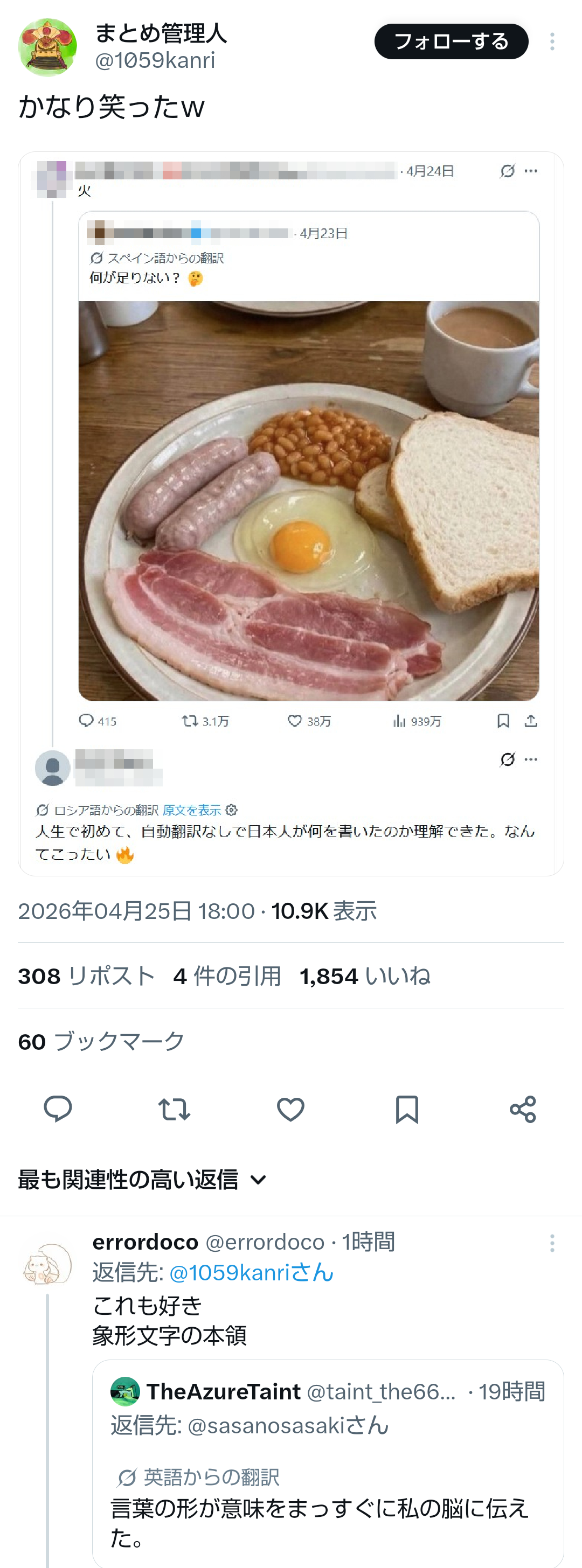This screenshot has height=1568, width=582.
Task: Click the reply speech bubble icon
Action: [x=58, y=1109]
